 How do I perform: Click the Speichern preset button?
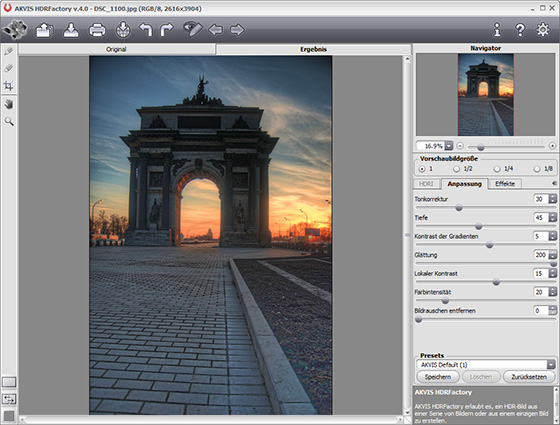click(x=438, y=377)
